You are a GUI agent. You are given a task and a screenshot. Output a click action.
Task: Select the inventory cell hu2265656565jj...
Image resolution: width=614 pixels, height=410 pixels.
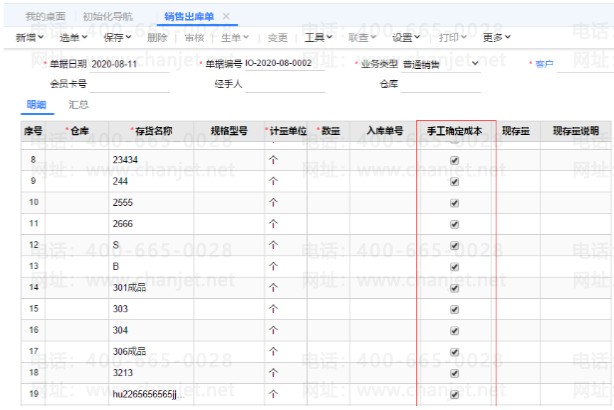point(151,394)
